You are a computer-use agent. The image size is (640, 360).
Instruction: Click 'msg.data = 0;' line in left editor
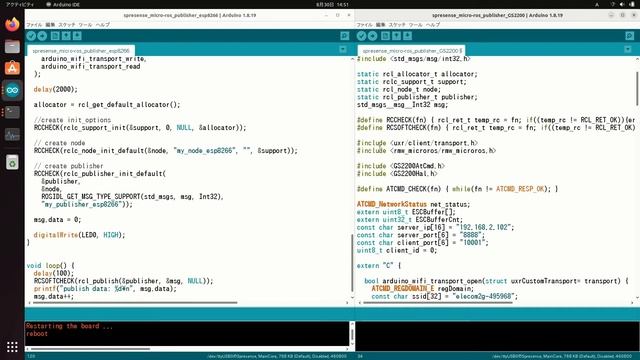pyautogui.click(x=58, y=220)
